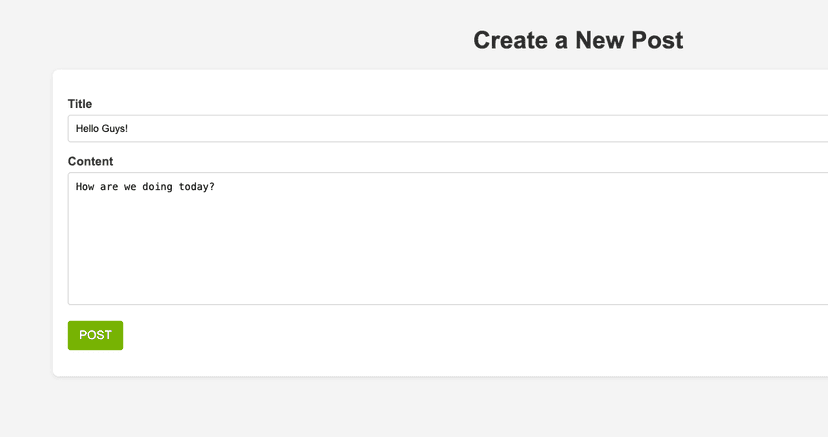Click the word "are" in the content
Image resolution: width=828 pixels, height=437 pixels.
point(109,187)
